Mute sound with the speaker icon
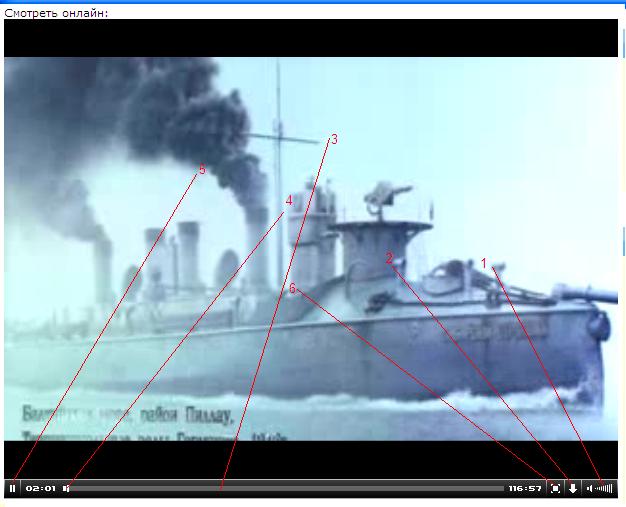Viewport: 626px width, 507px height. point(590,488)
